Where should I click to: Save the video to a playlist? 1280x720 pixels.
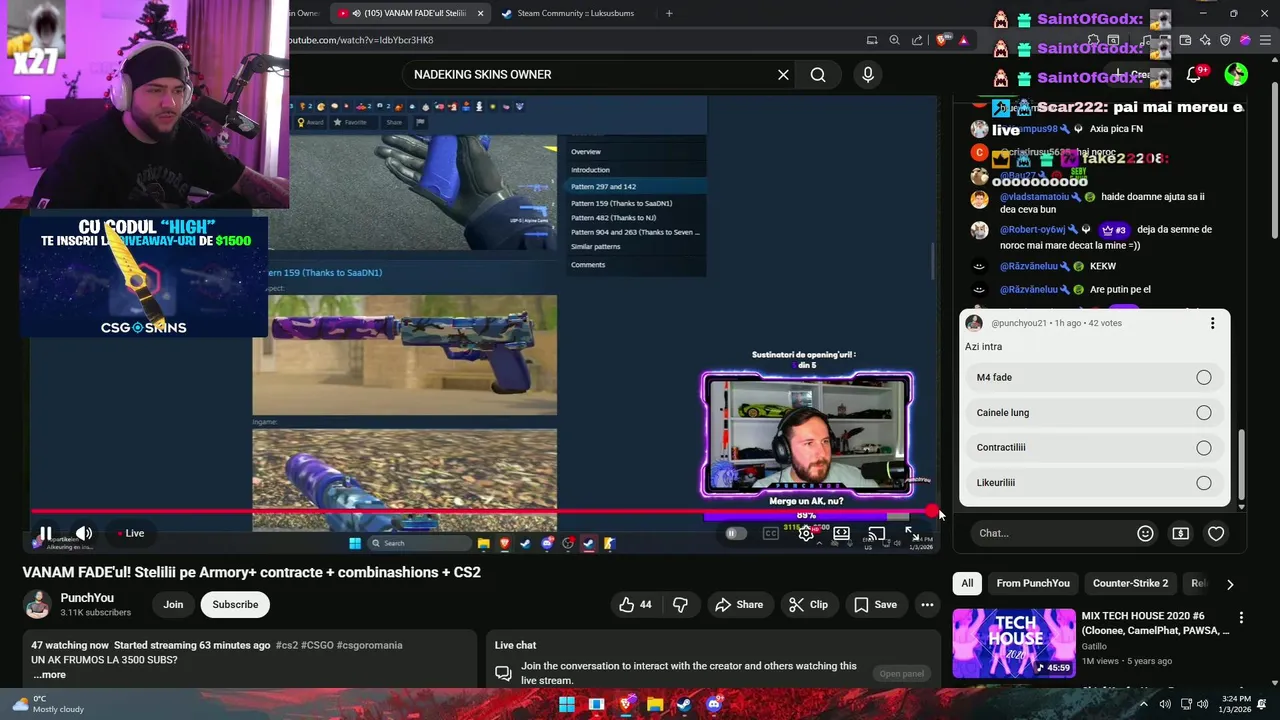pos(875,604)
